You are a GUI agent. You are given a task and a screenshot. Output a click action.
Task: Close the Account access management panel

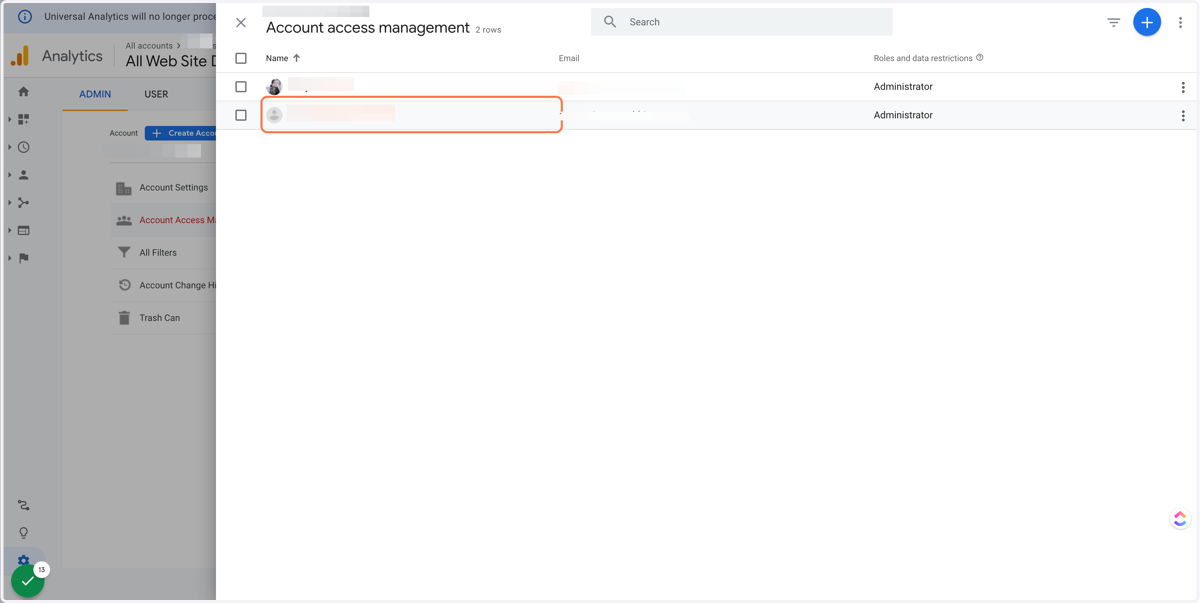click(x=241, y=22)
